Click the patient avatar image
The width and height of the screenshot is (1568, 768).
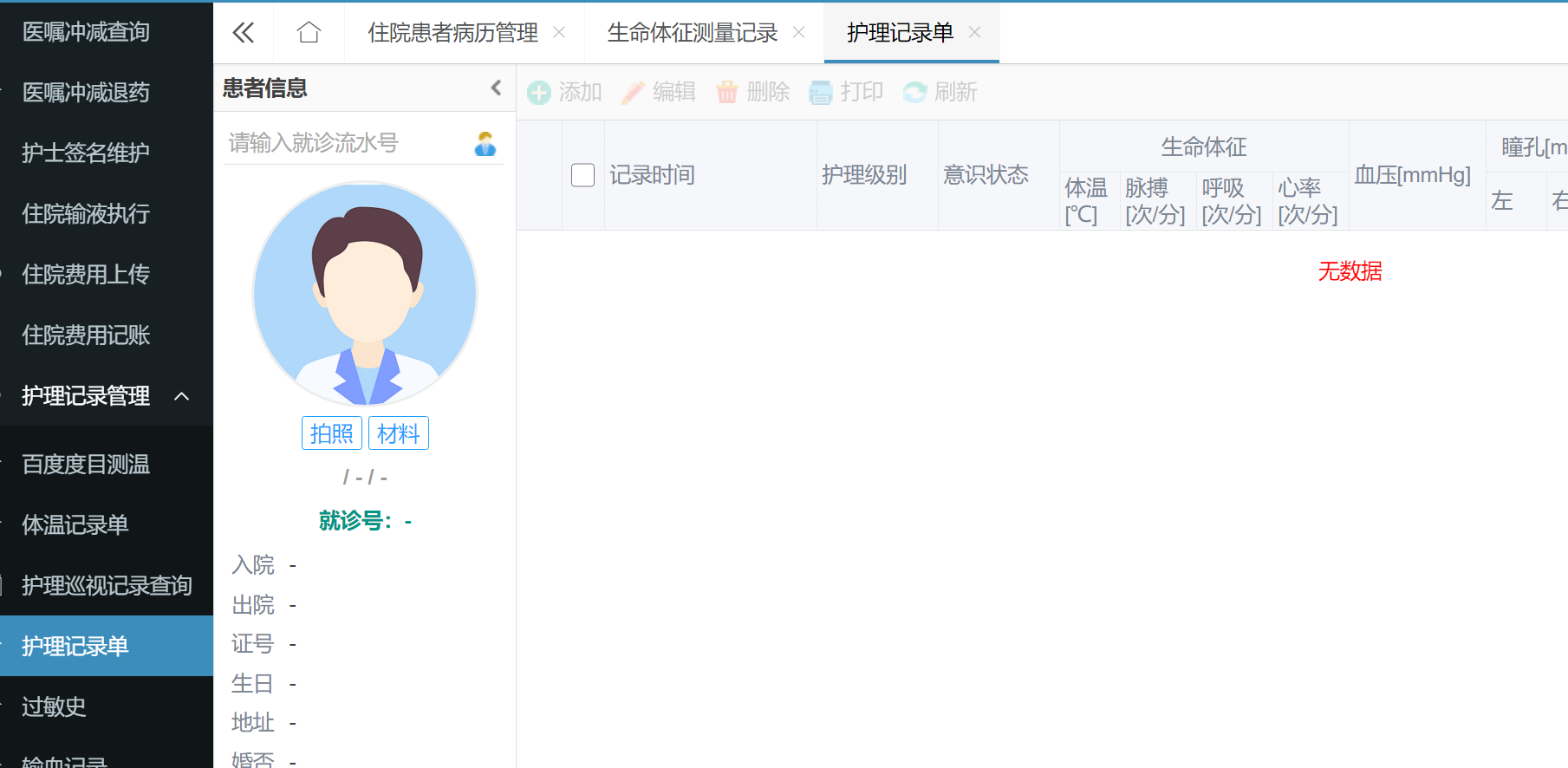click(x=365, y=293)
